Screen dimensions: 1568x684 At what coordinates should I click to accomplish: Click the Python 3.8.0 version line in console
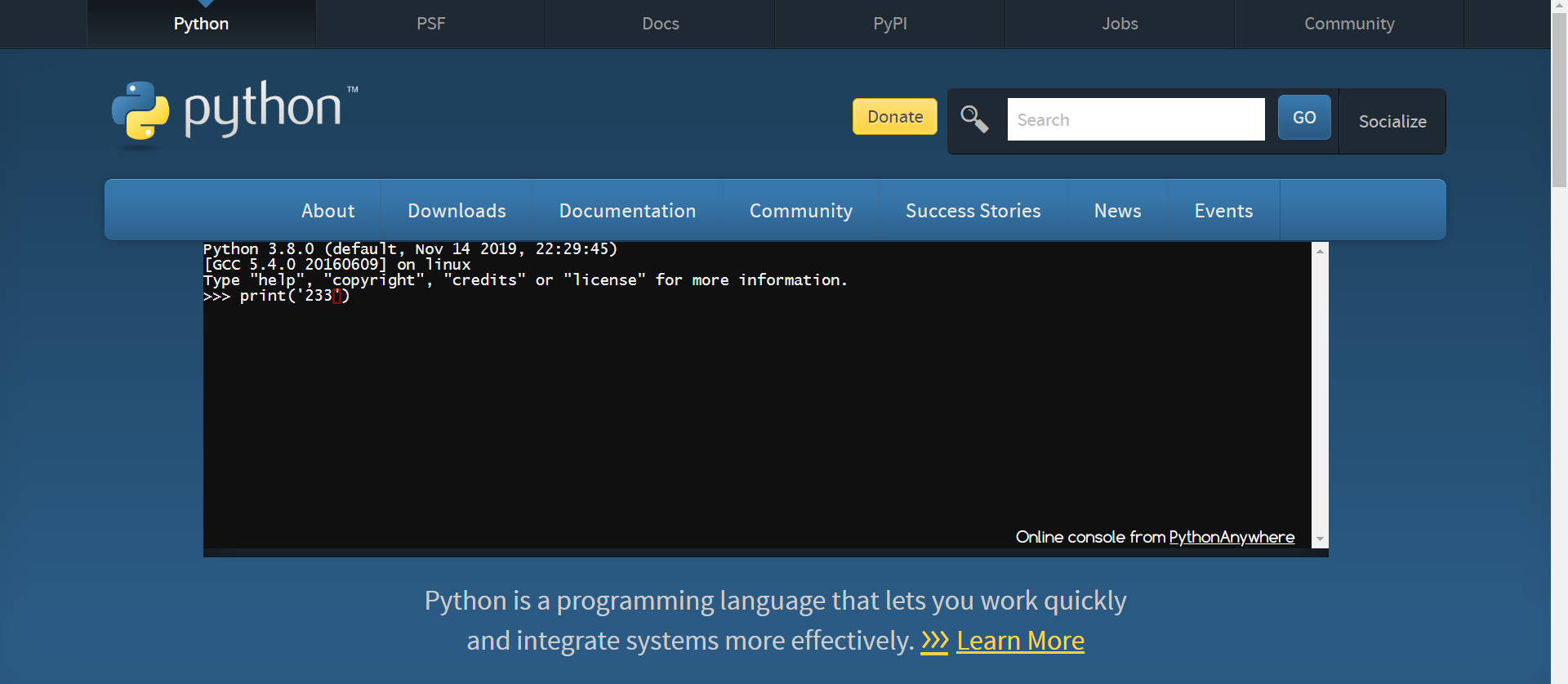[x=410, y=248]
